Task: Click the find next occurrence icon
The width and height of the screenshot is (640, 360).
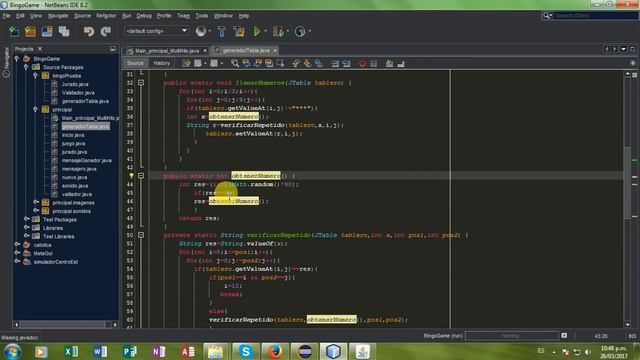Action: coord(258,63)
